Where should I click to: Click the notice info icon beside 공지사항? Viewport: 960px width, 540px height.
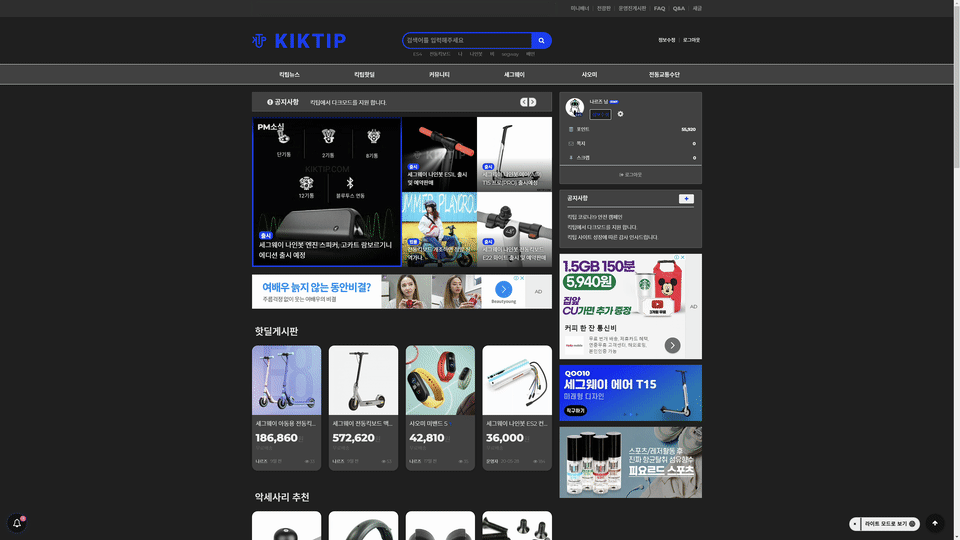click(x=270, y=102)
